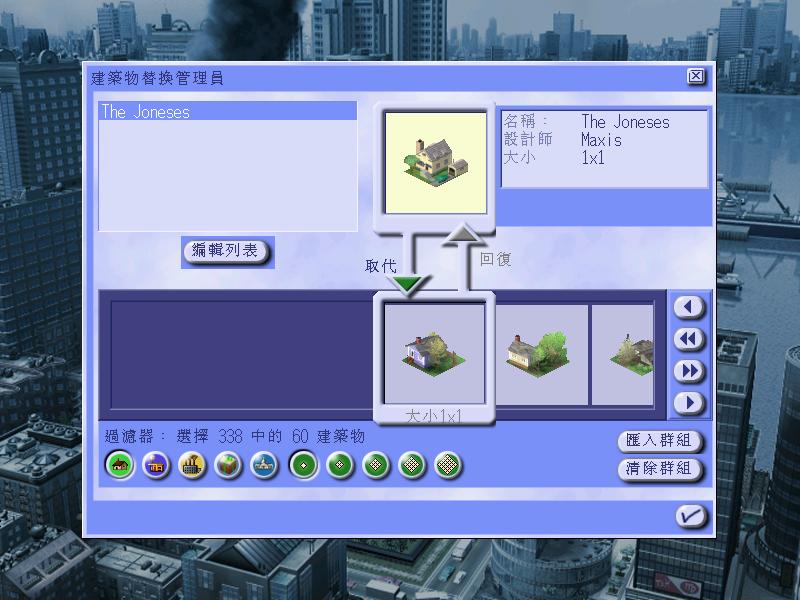
Task: Toggle the landscape terrain block filter
Action: pos(228,465)
